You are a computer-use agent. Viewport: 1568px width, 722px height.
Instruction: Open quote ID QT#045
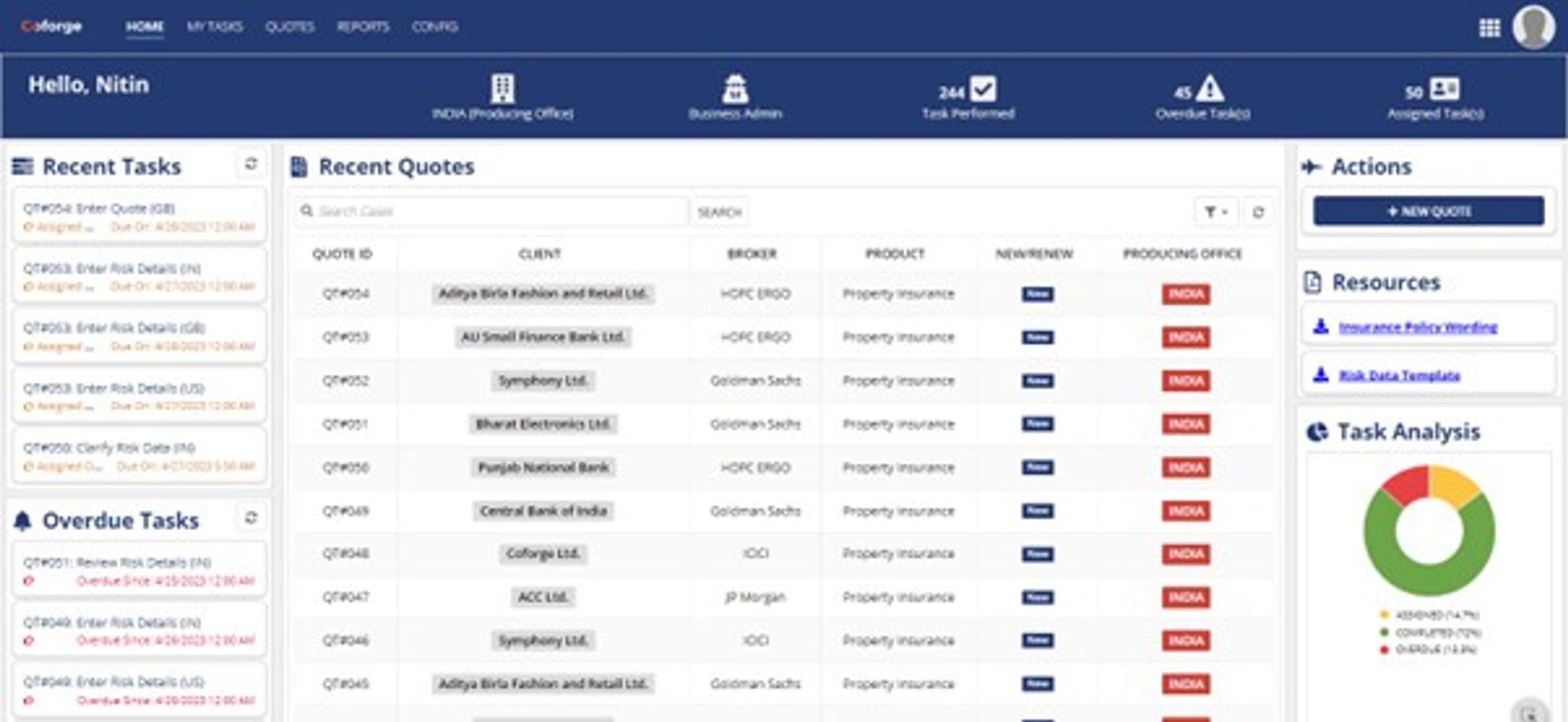tap(345, 684)
